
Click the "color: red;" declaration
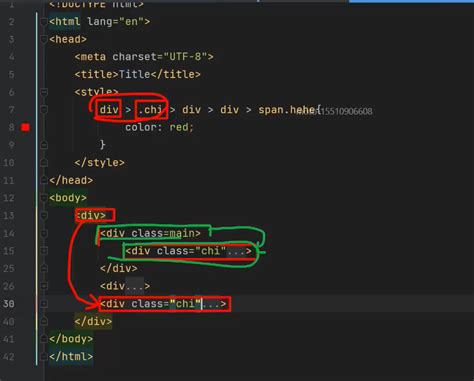[x=159, y=127]
